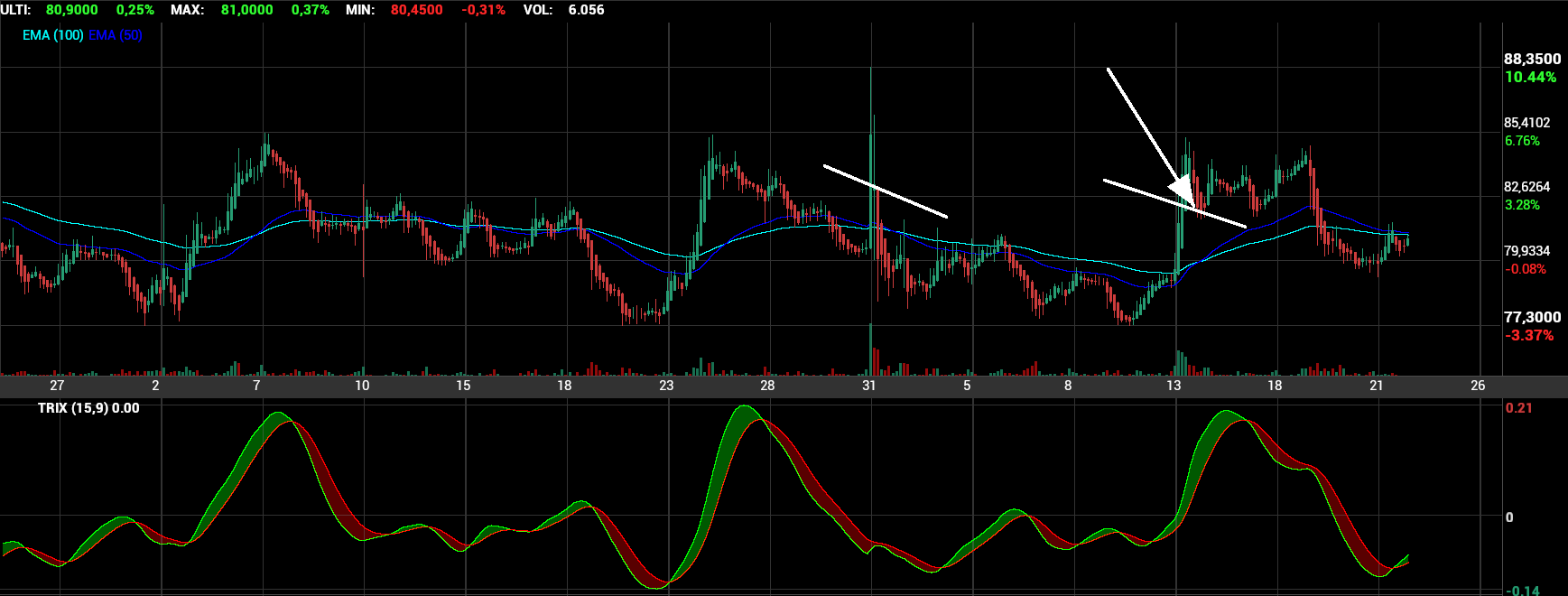Click the max price 81,0000
The width and height of the screenshot is (1568, 596).
tap(247, 10)
